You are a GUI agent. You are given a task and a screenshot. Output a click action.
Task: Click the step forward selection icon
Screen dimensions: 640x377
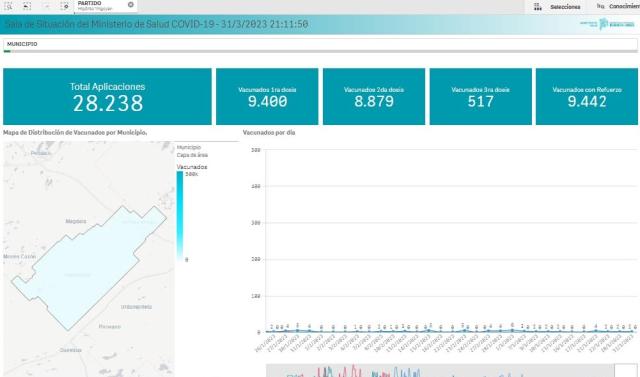coord(47,6)
